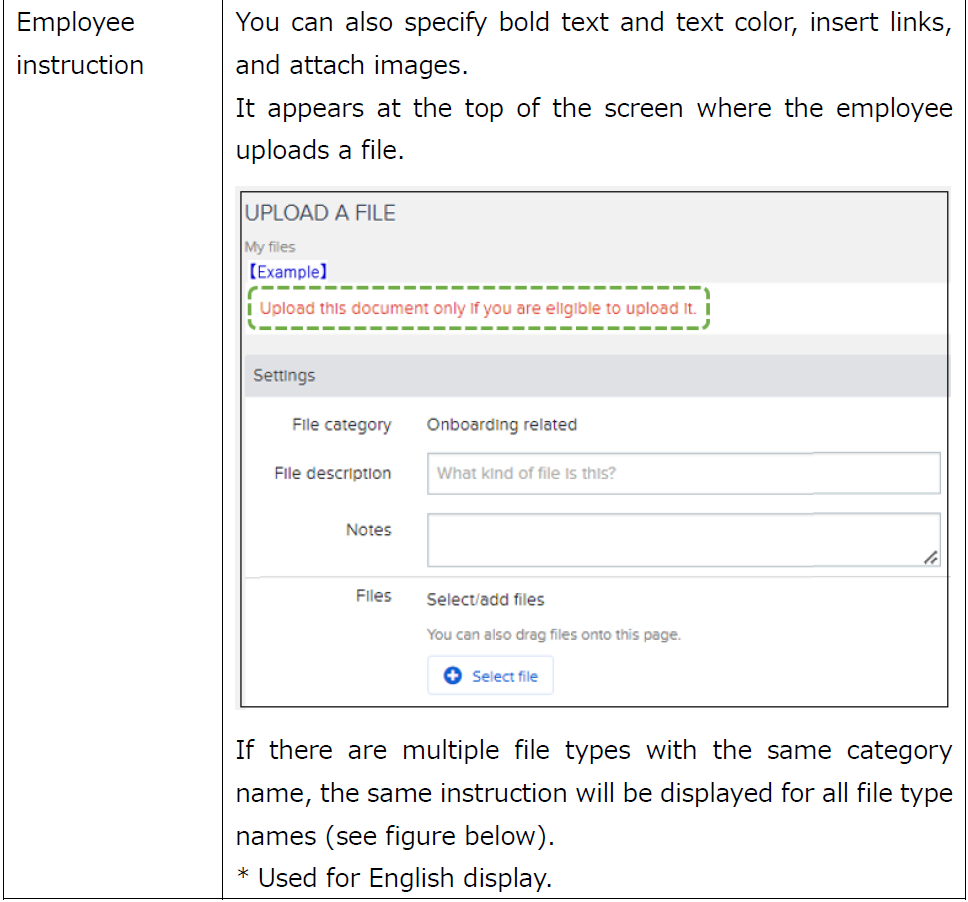Click the blue plus icon beside Select file
968x902 pixels.
(452, 676)
